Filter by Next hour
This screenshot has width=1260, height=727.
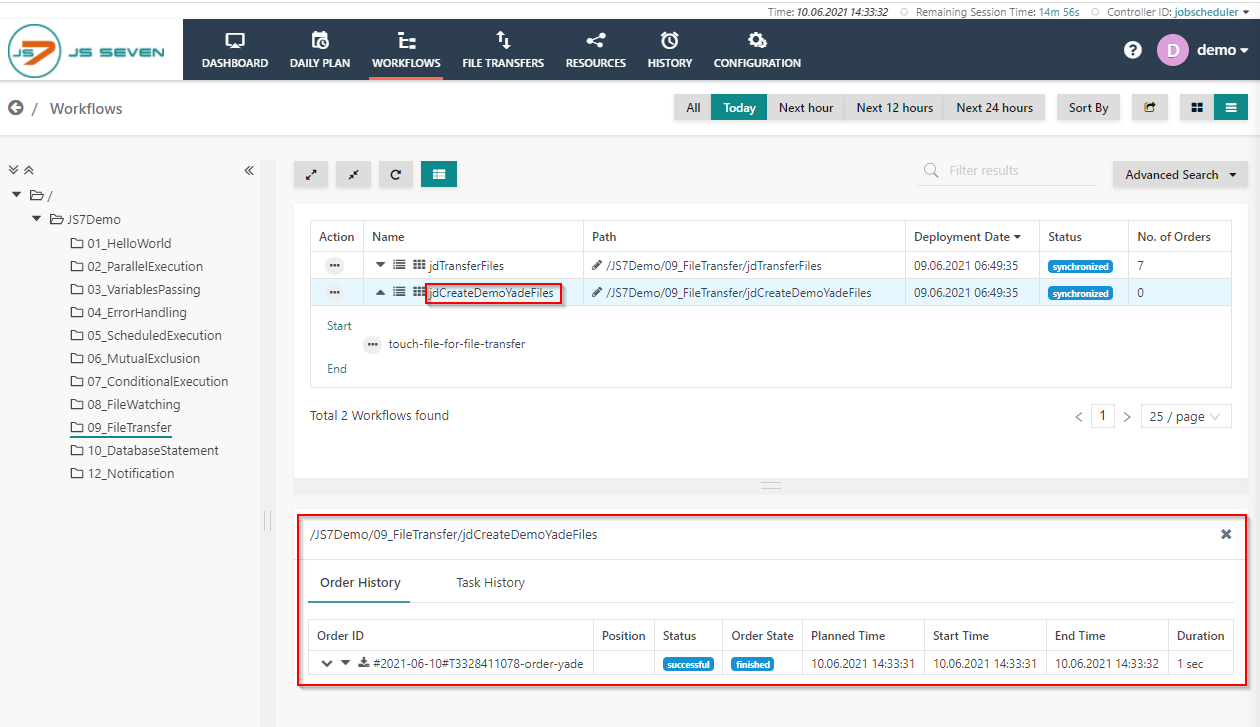point(806,107)
